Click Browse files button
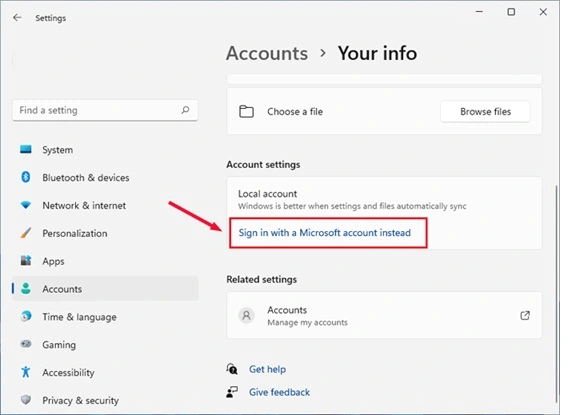Viewport: 570px width, 415px height. pyautogui.click(x=485, y=111)
